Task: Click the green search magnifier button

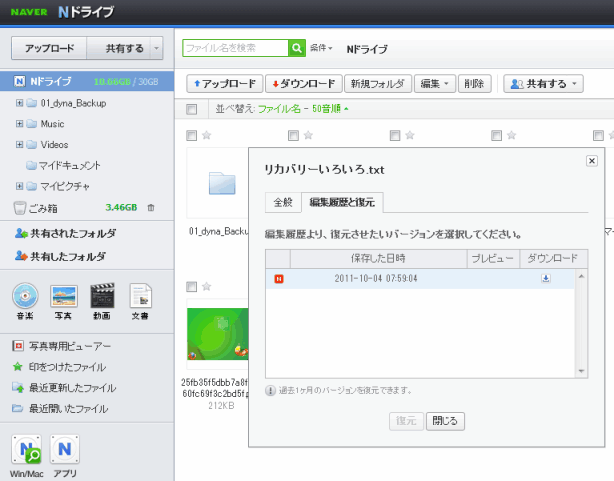Action: coord(297,48)
